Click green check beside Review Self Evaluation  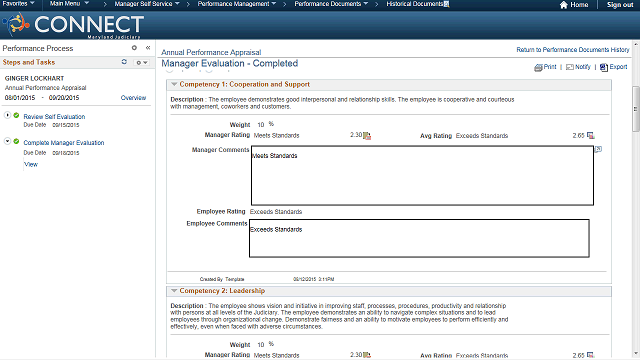[x=16, y=116]
